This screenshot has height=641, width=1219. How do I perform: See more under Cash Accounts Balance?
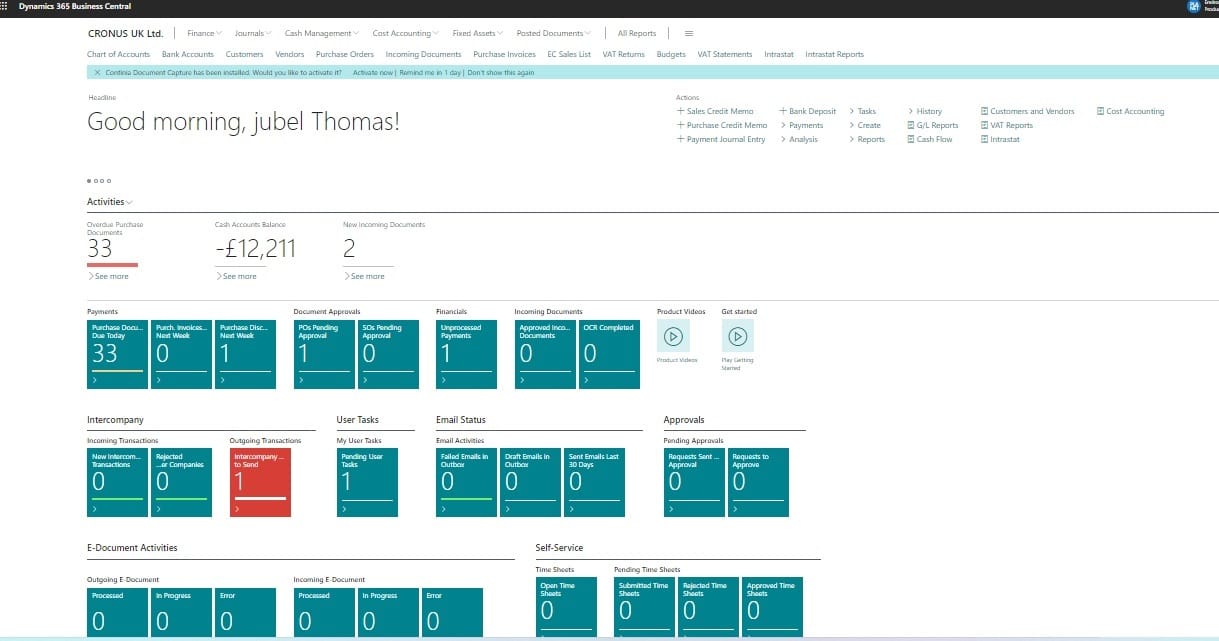pos(236,276)
